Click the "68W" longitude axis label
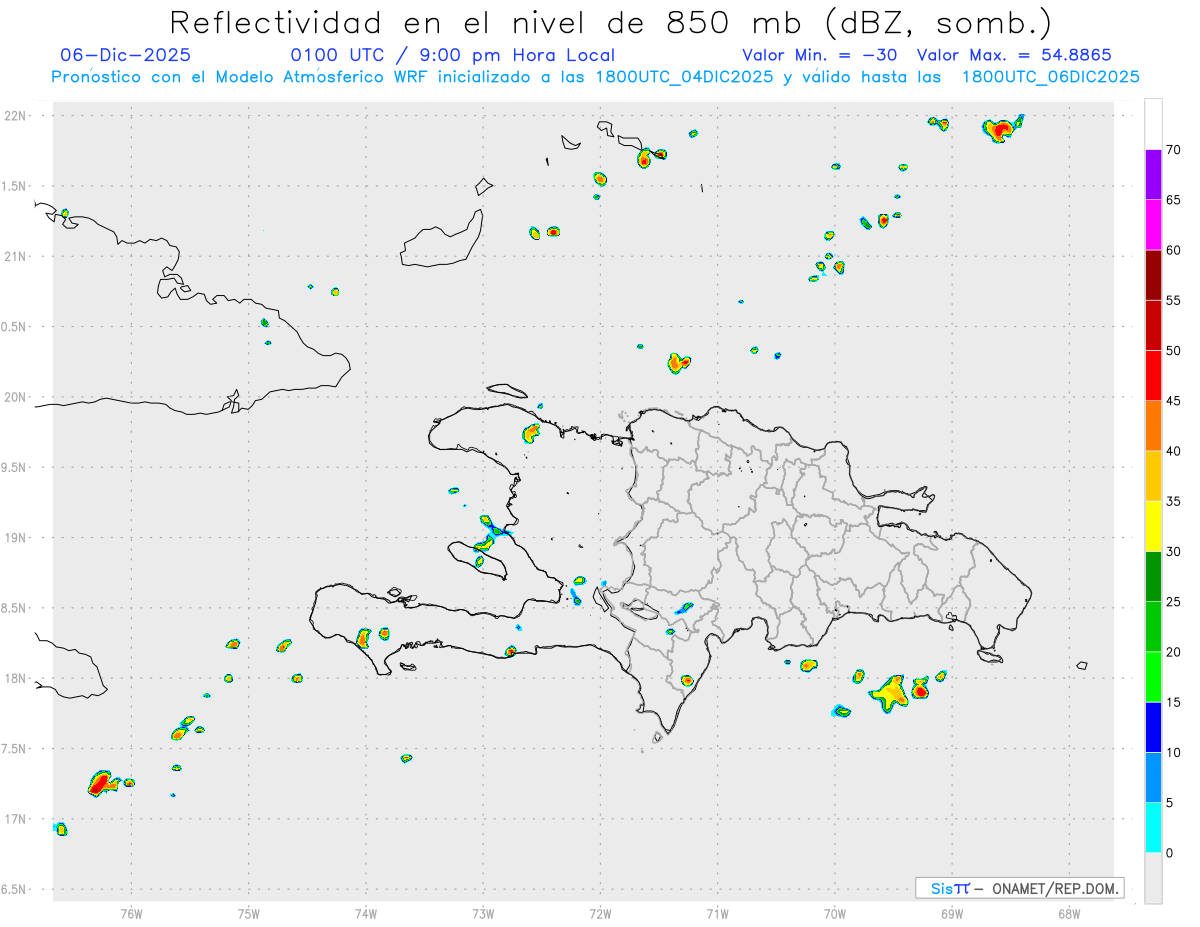The width and height of the screenshot is (1200, 927). click(x=1069, y=913)
